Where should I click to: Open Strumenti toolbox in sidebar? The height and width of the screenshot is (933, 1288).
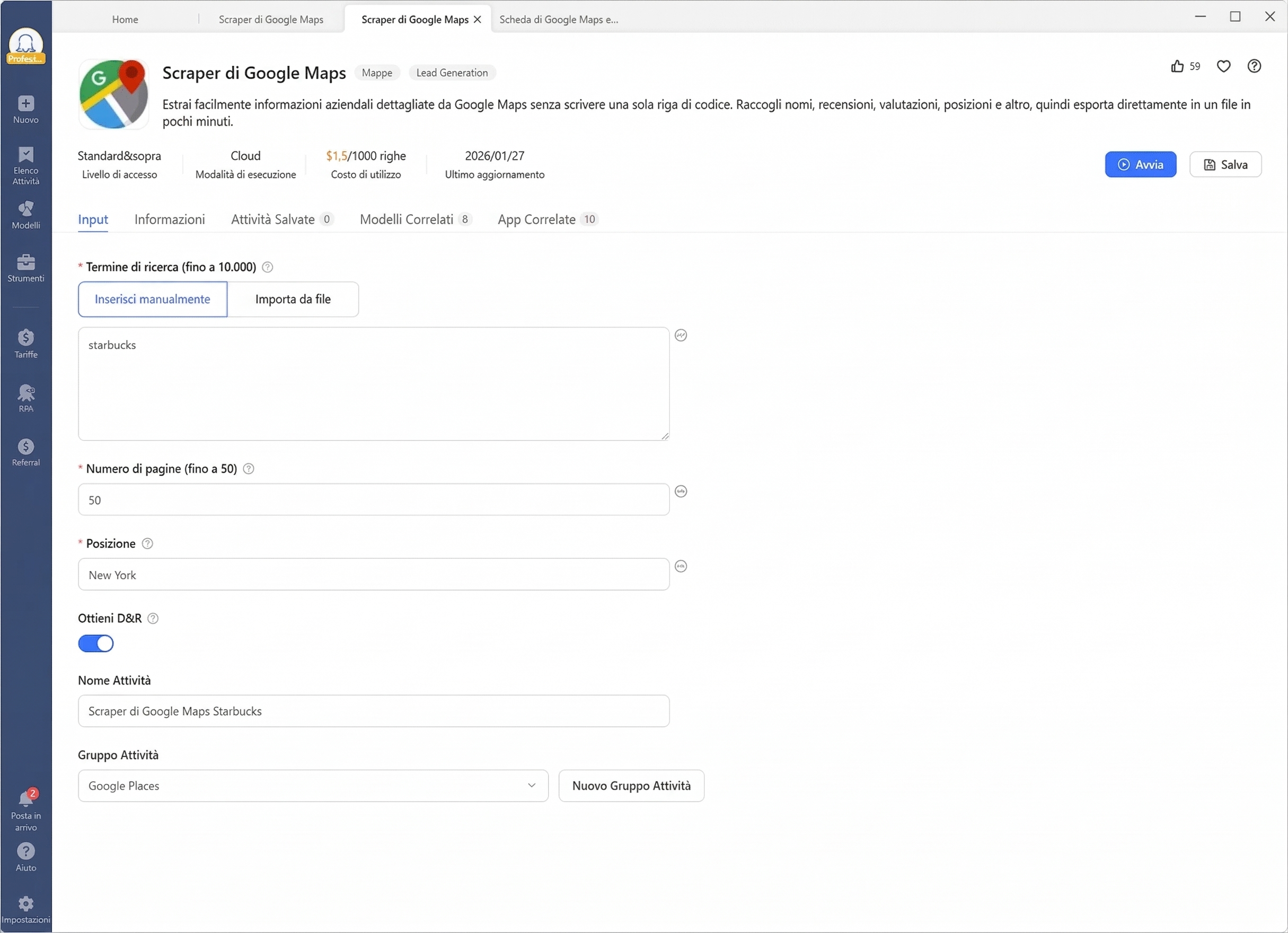[x=25, y=268]
